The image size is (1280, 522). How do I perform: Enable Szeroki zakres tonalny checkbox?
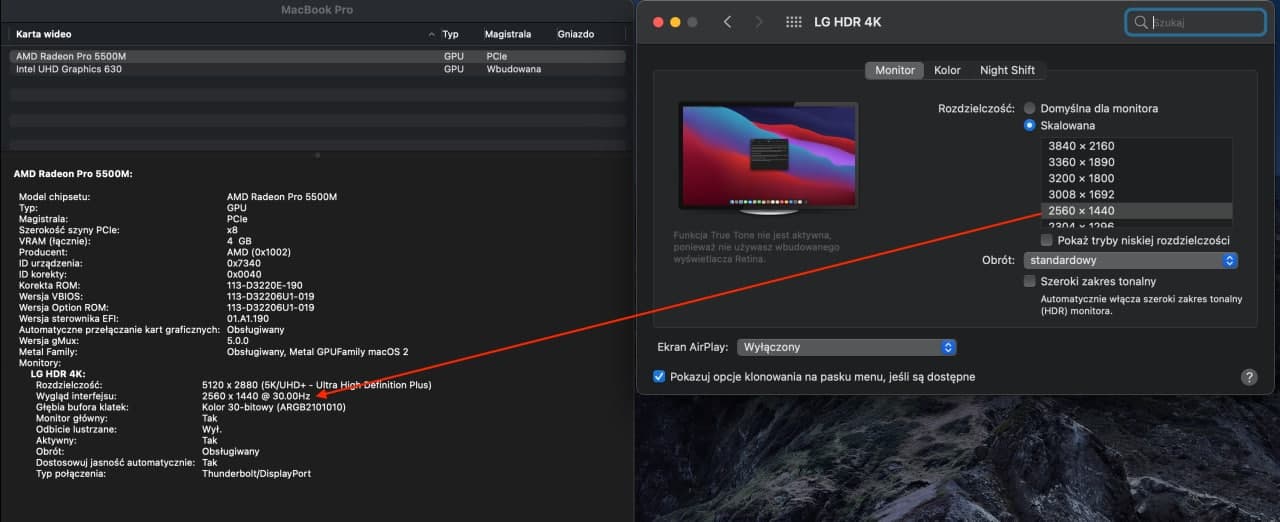[1030, 282]
